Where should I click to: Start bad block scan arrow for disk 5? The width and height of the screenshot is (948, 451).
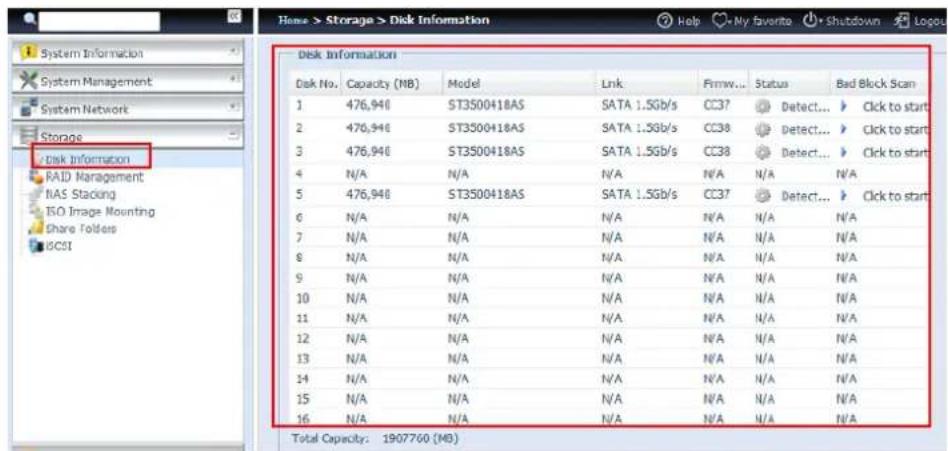(843, 196)
